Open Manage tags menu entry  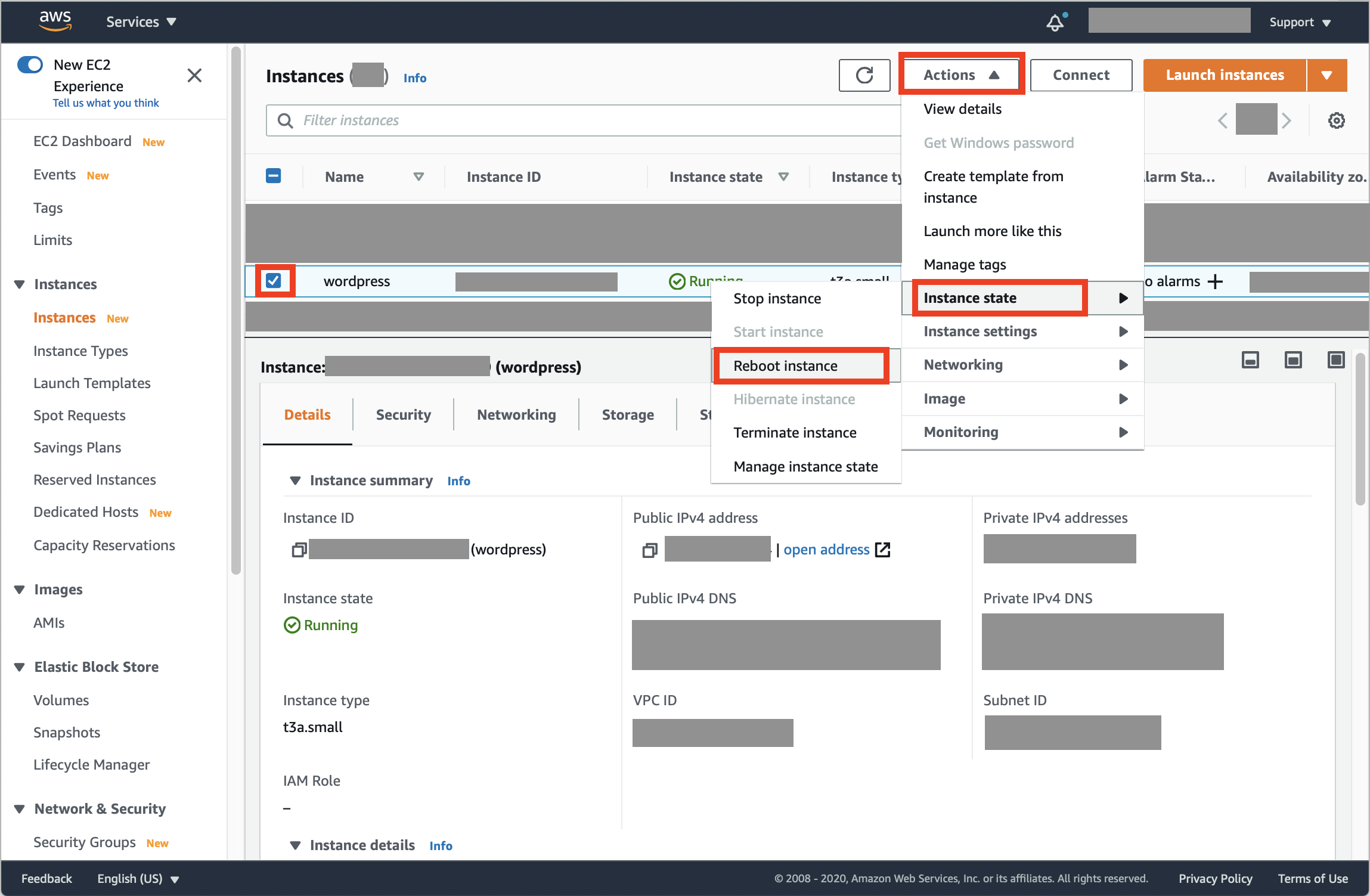[x=1023, y=265]
